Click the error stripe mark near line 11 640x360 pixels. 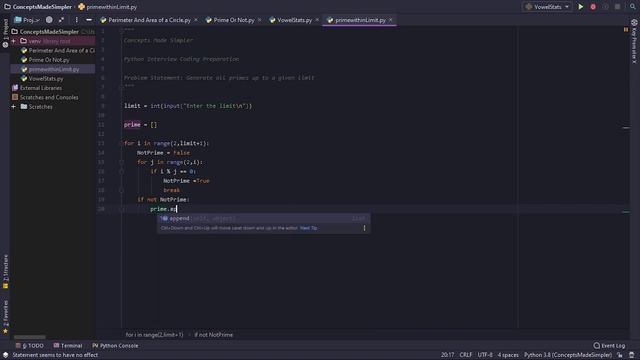pyautogui.click(x=626, y=128)
